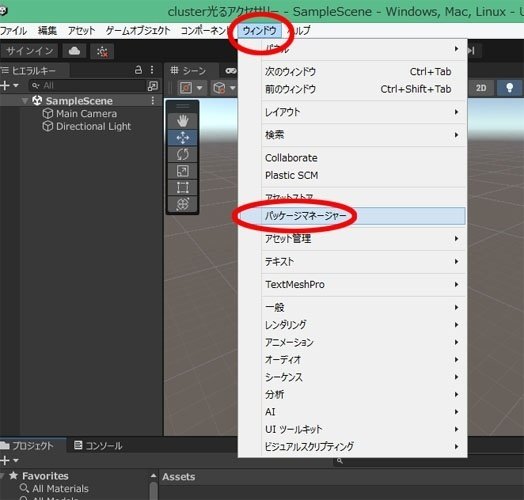Image resolution: width=524 pixels, height=500 pixels.
Task: Click the collab/bug status icon
Action: (x=102, y=51)
